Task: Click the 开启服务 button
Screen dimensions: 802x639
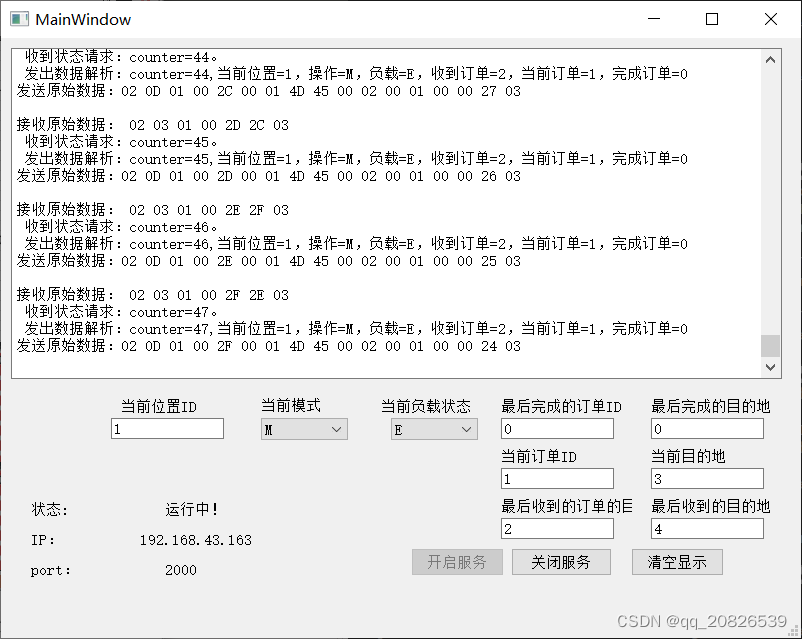Action: 457,561
